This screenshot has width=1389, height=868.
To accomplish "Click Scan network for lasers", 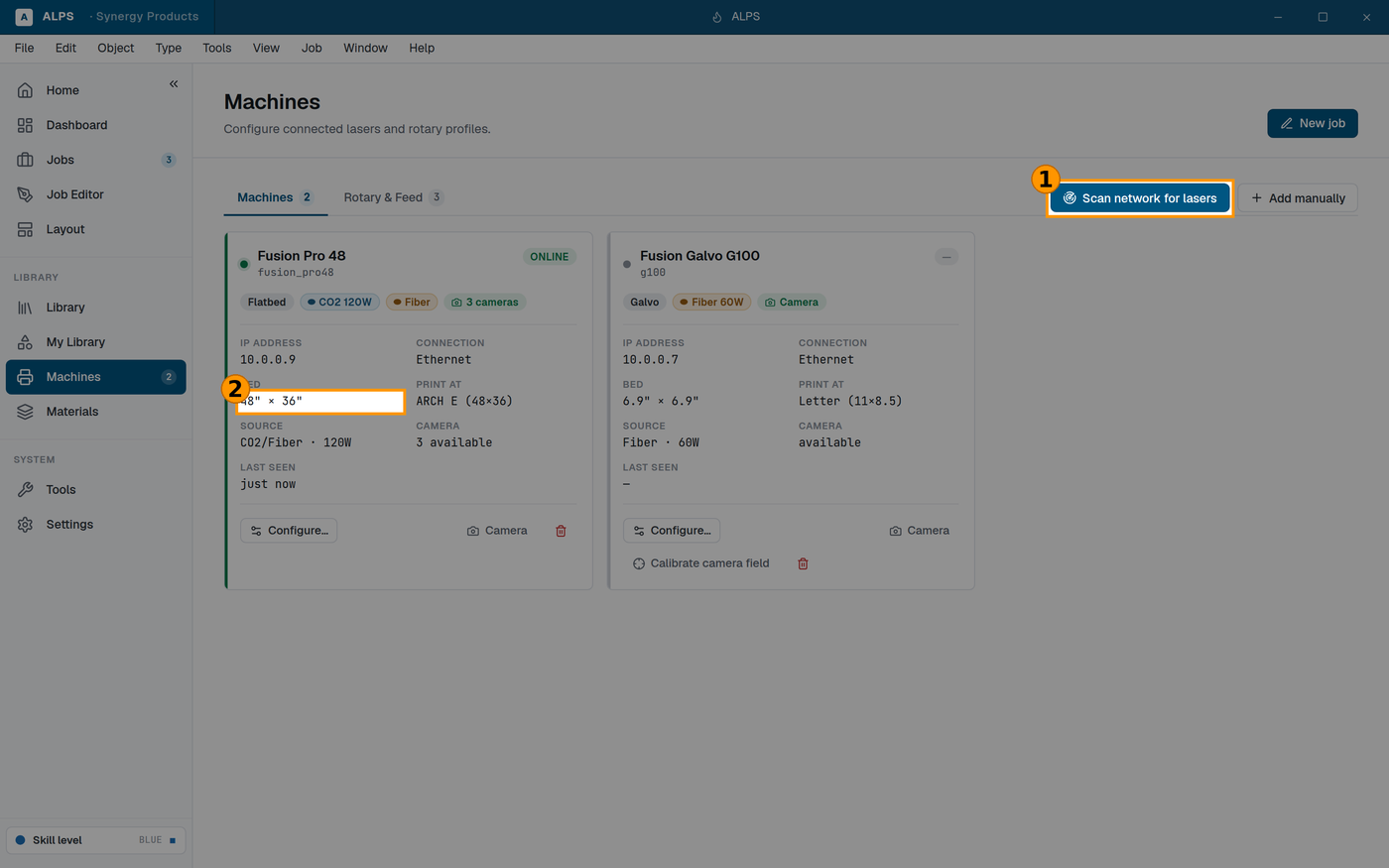I will tap(1140, 198).
